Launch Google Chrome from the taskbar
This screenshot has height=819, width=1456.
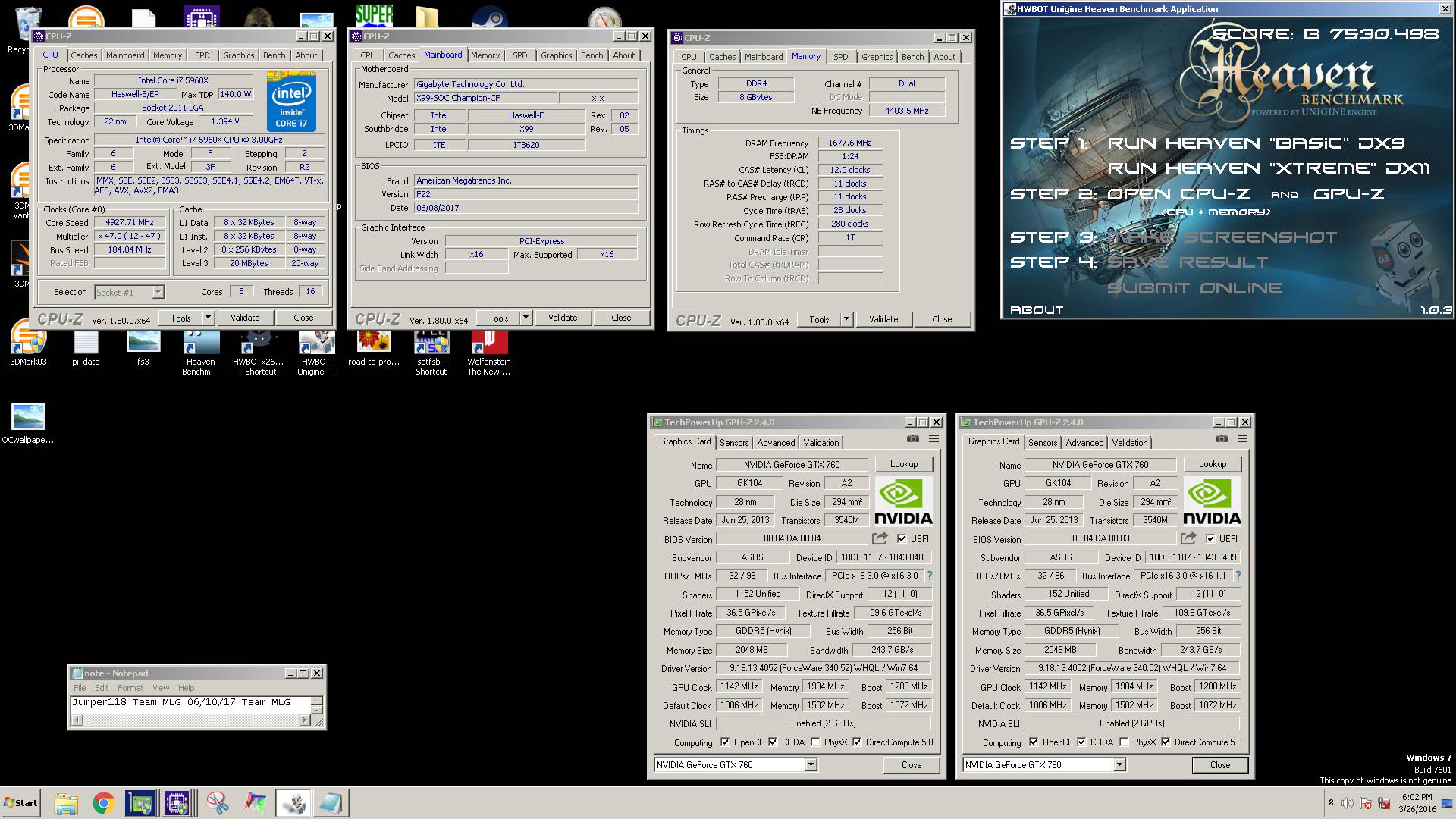pos(103,803)
